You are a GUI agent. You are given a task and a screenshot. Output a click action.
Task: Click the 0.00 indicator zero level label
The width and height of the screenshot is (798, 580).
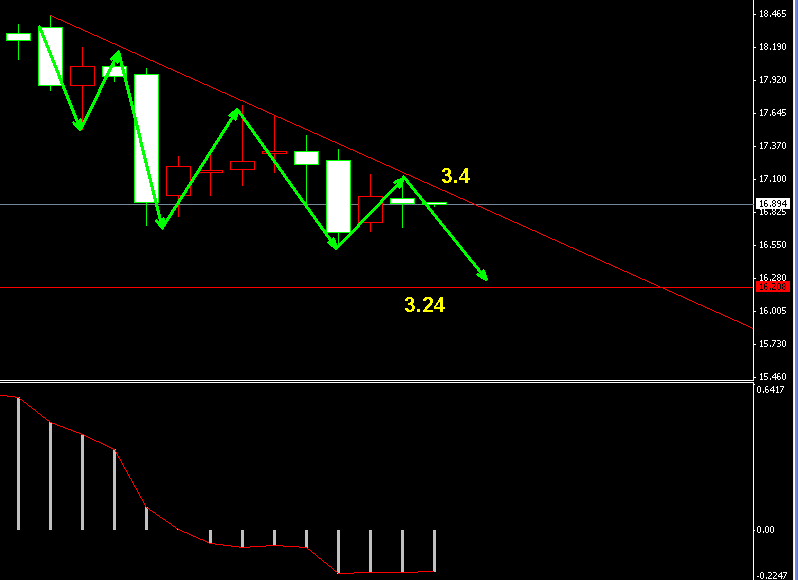click(766, 530)
